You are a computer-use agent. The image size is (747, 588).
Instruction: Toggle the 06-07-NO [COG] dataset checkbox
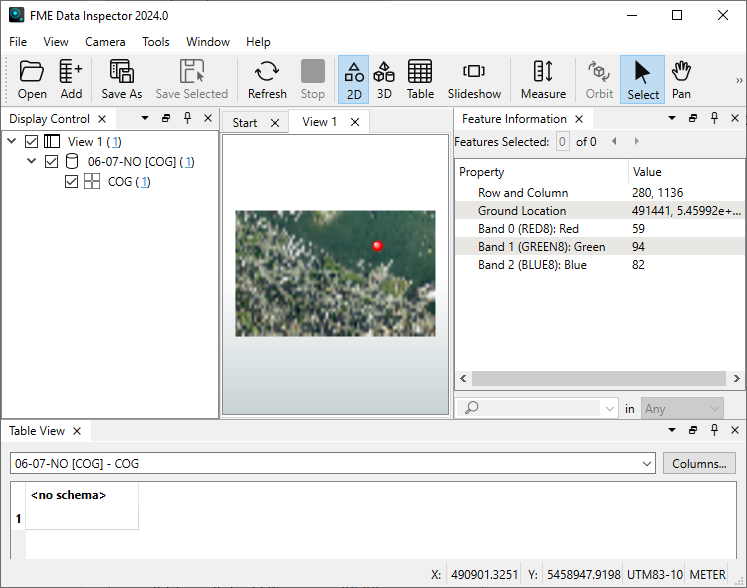pyautogui.click(x=52, y=162)
